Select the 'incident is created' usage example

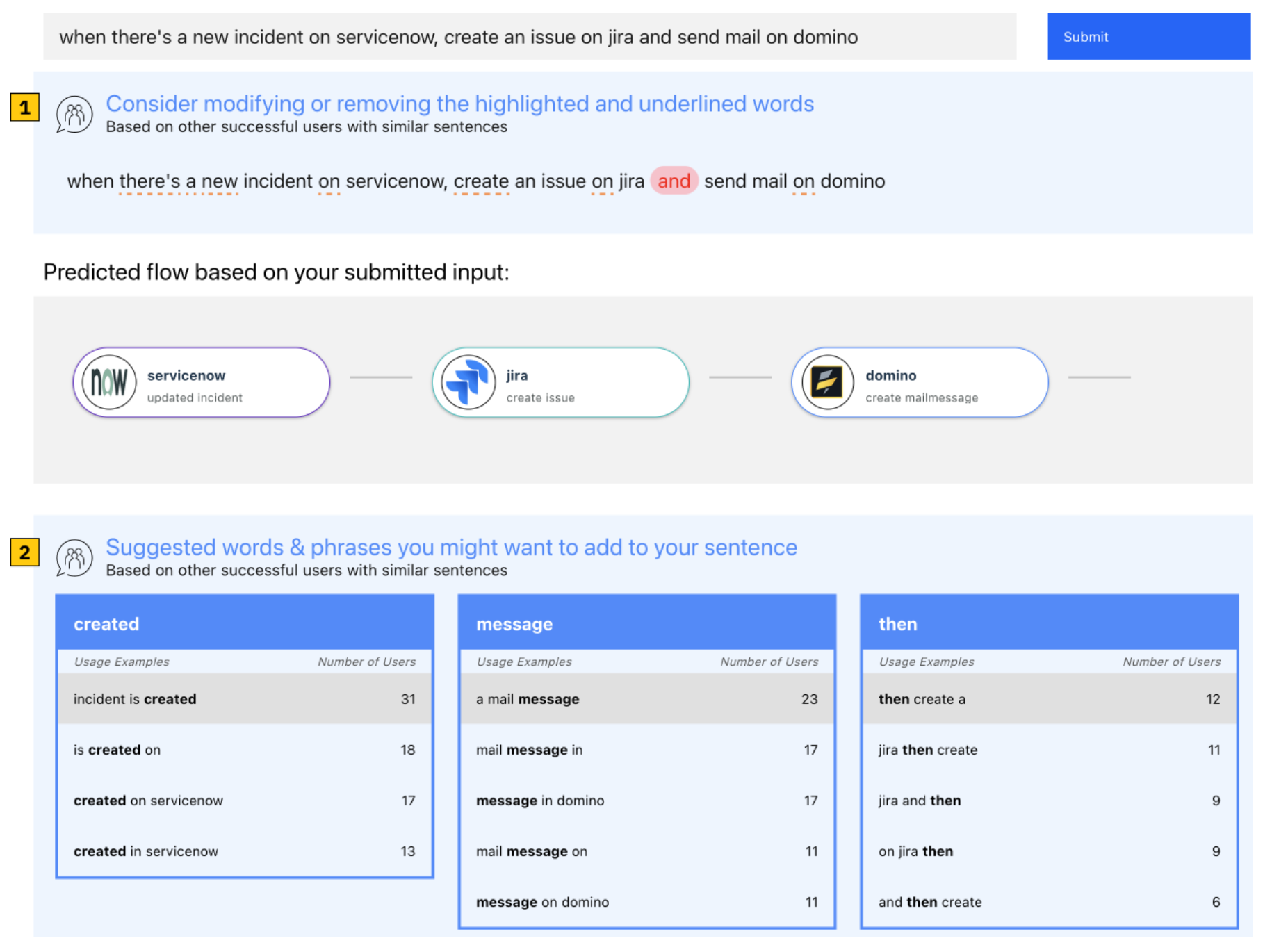click(245, 699)
